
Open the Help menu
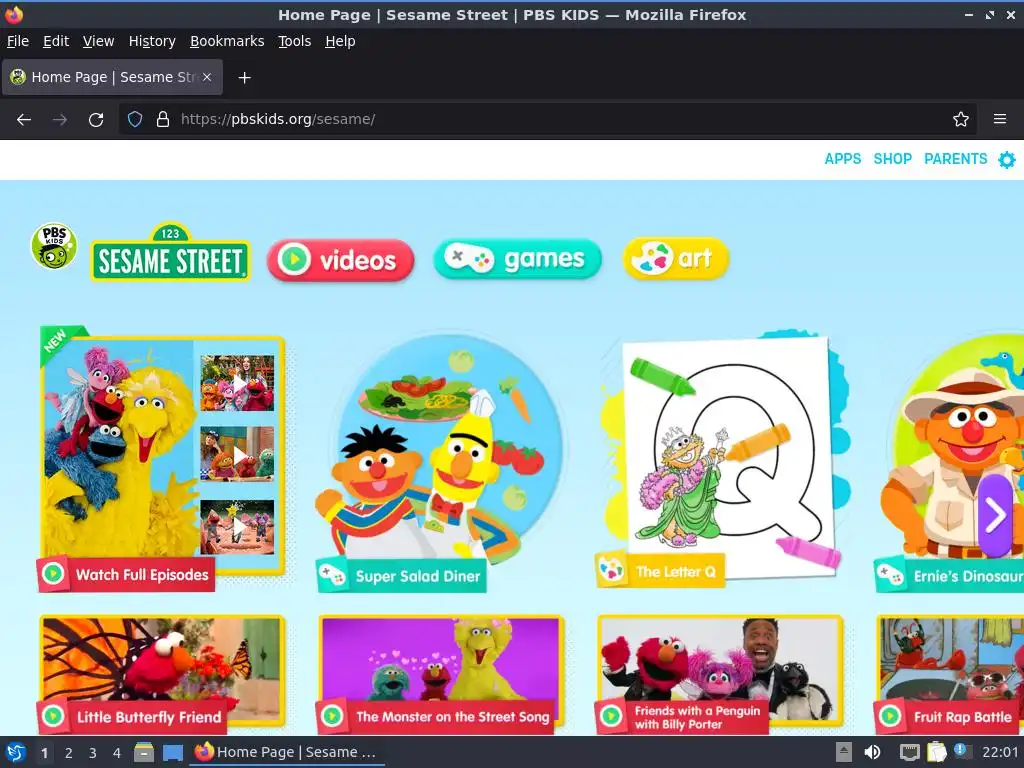click(340, 41)
